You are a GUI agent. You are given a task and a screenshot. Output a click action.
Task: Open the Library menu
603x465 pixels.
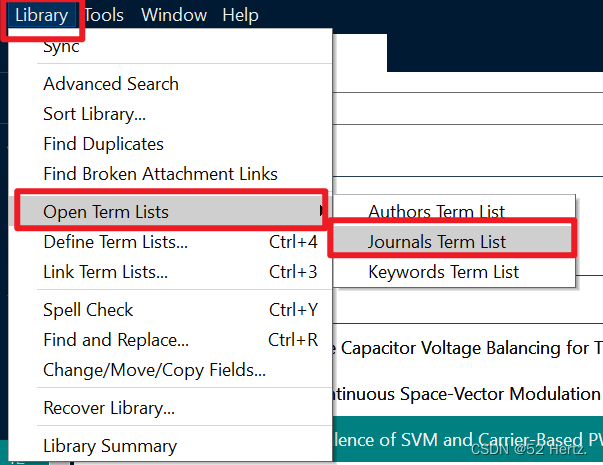(41, 15)
